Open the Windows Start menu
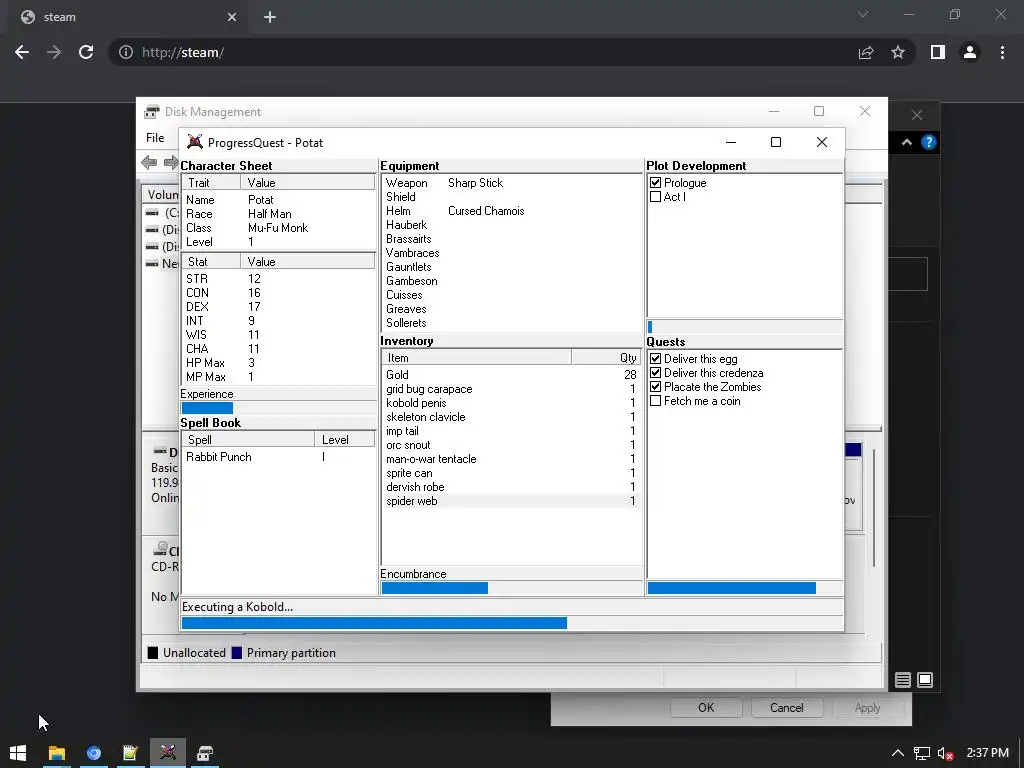Screen dimensions: 1024x768 point(18,753)
